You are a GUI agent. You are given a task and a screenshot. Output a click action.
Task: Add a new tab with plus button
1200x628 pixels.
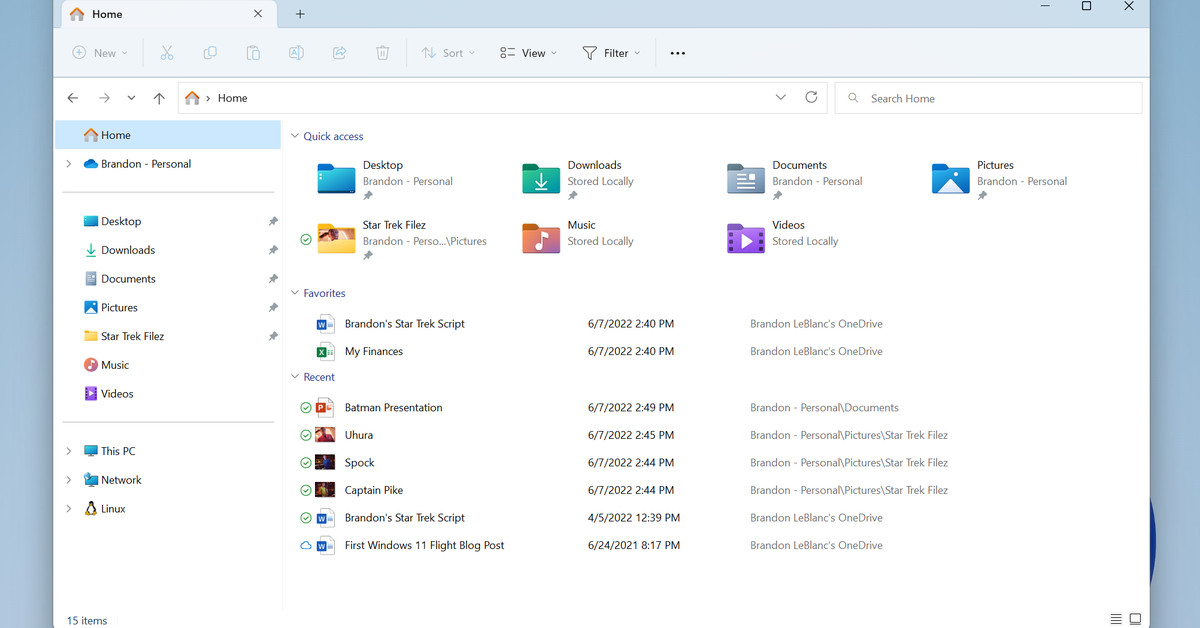pyautogui.click(x=300, y=14)
